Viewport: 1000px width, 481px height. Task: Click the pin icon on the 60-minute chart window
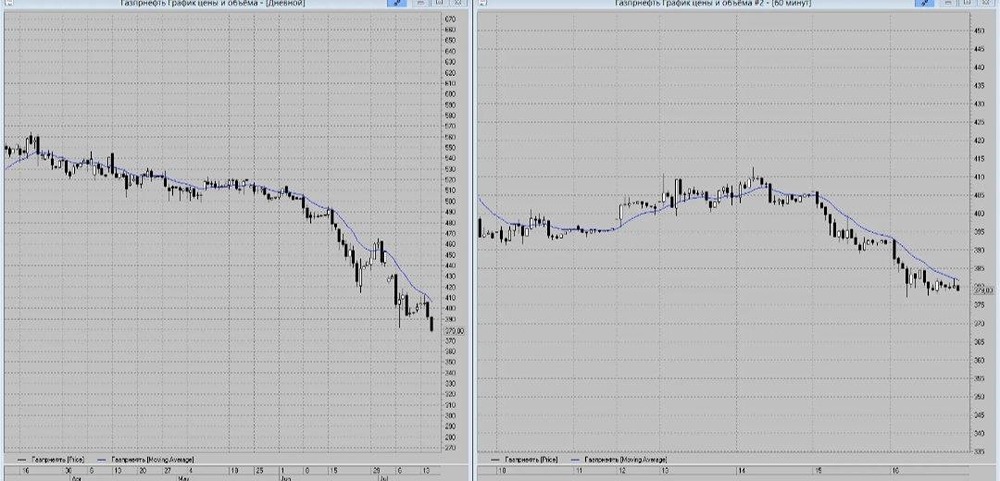pos(925,3)
